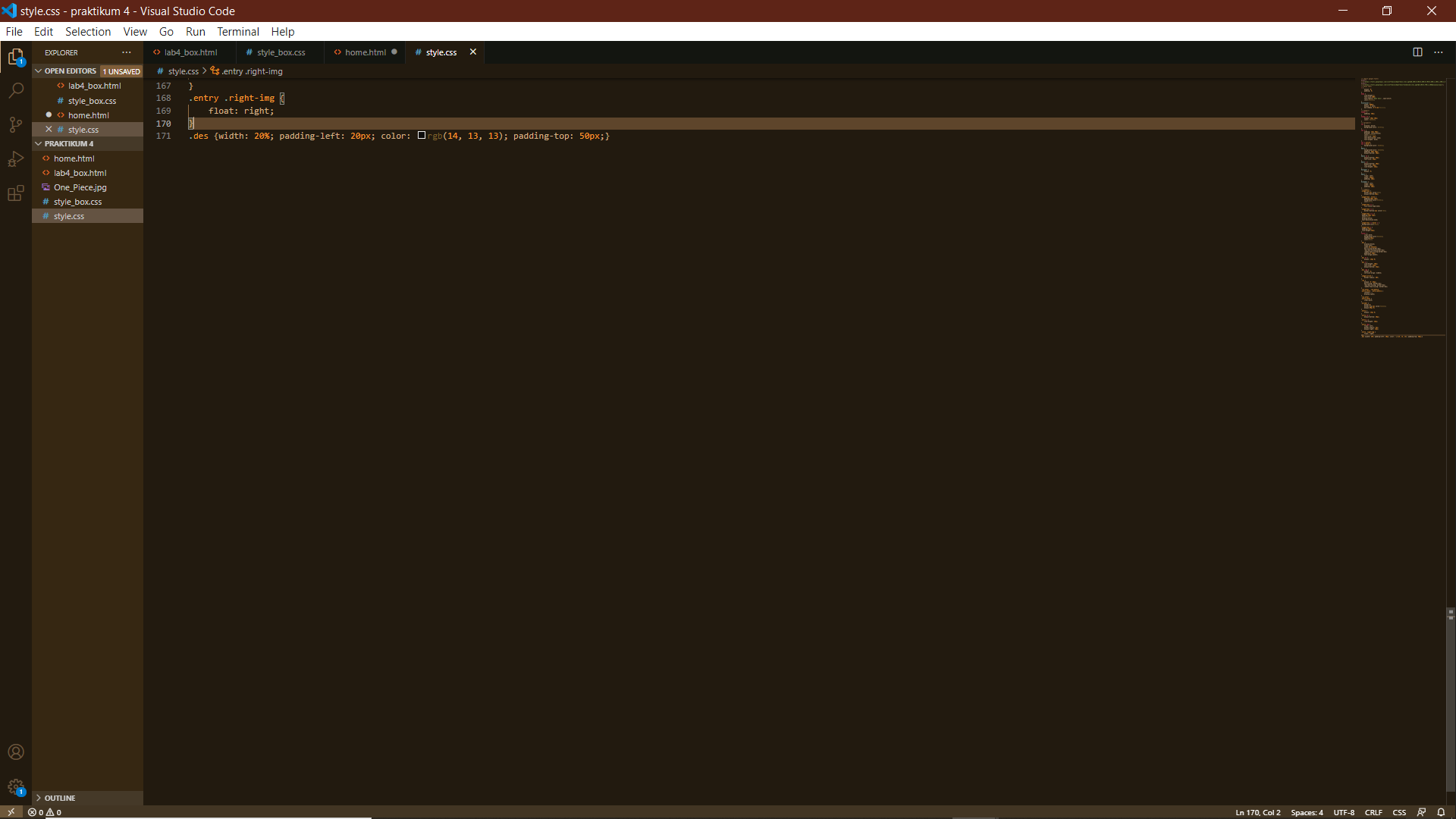Switch to the home.html tab
Viewport: 1456px width, 819px height.
click(366, 52)
